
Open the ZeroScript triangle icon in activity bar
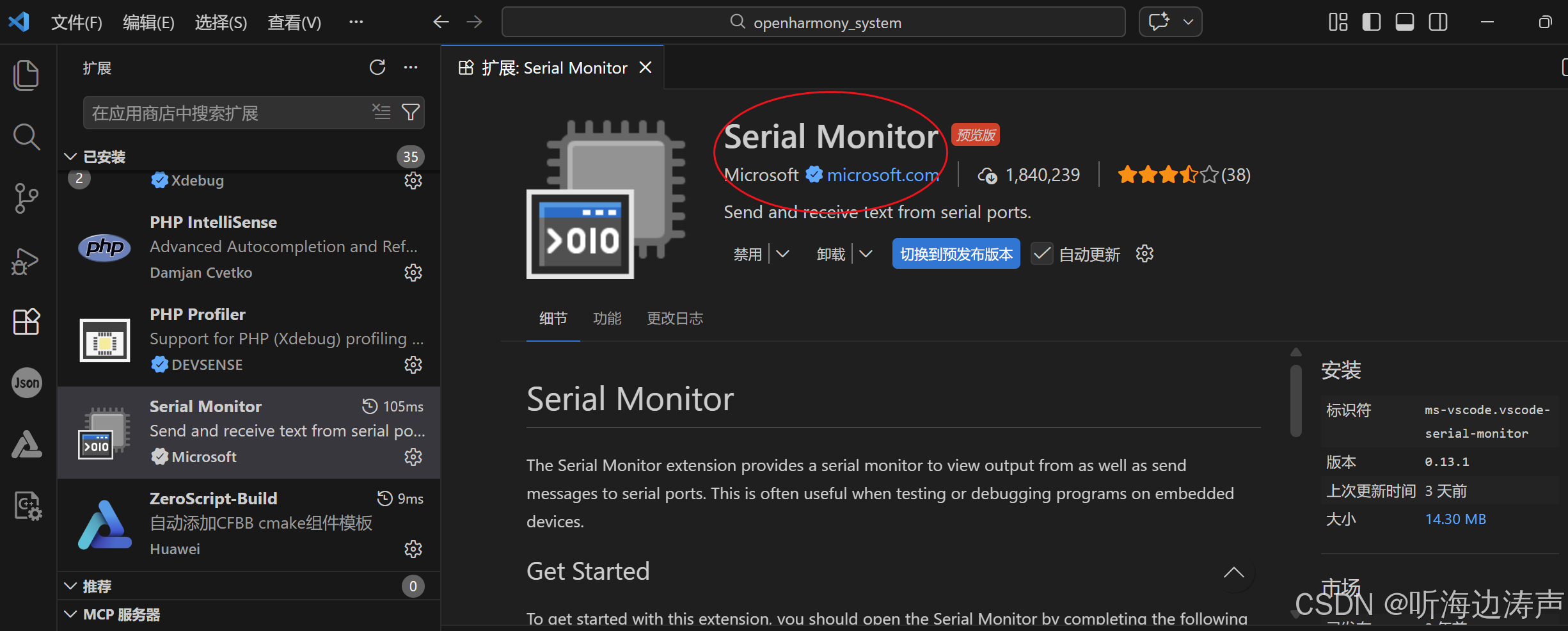(26, 444)
